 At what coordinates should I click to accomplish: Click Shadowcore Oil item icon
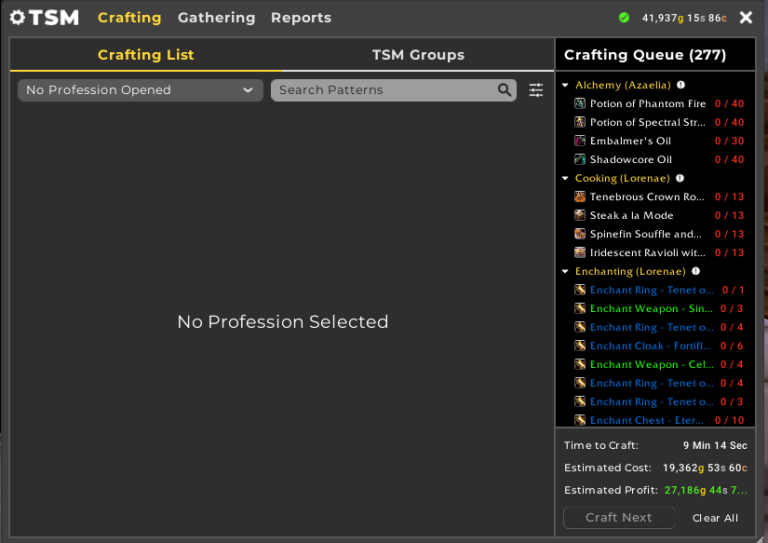(579, 159)
